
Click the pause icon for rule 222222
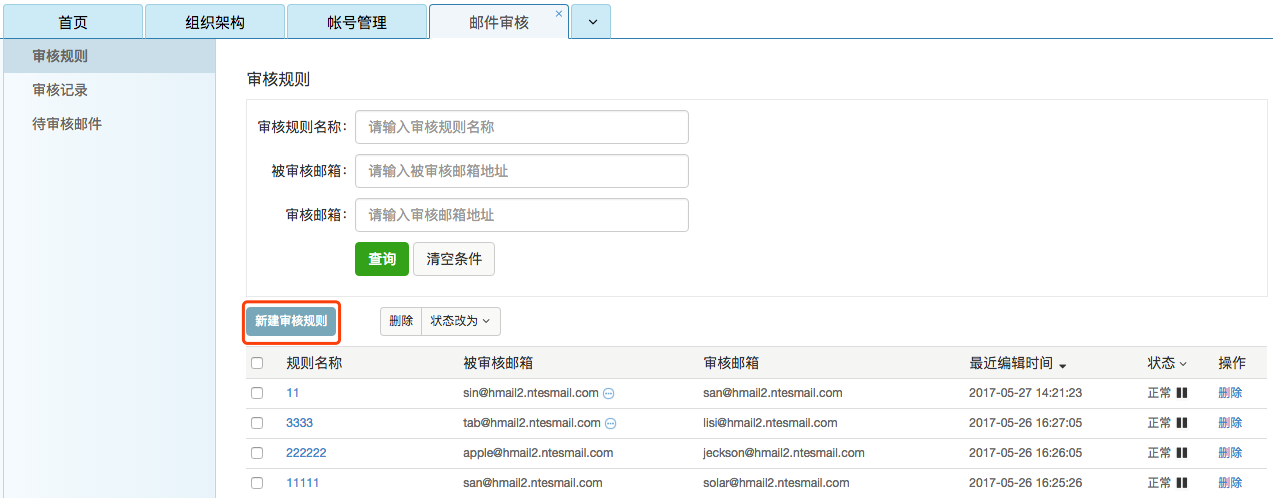tap(1181, 453)
